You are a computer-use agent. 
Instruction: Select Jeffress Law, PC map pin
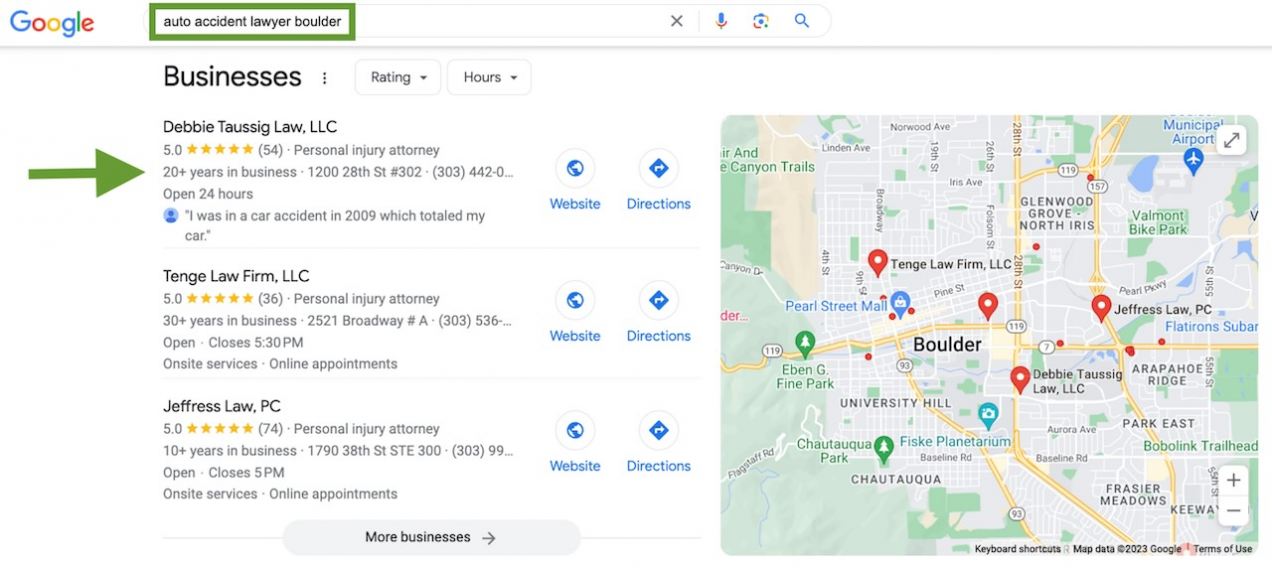pos(1101,308)
